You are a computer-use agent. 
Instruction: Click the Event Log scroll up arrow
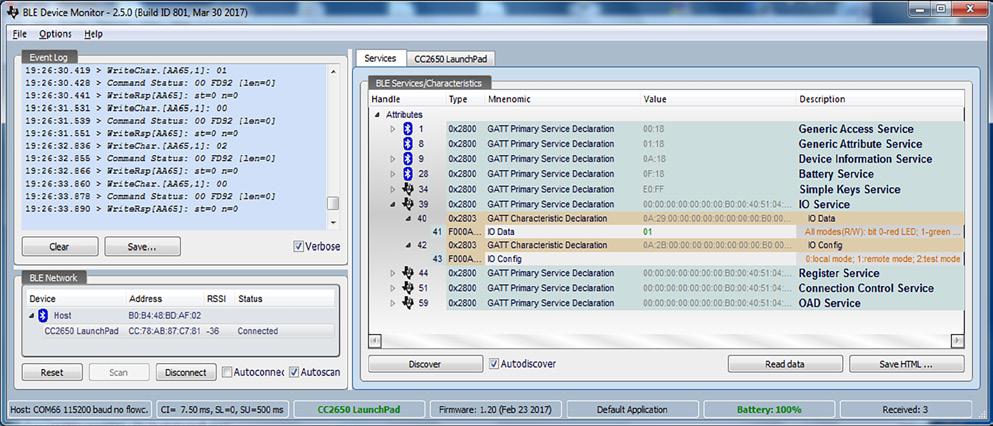point(332,71)
